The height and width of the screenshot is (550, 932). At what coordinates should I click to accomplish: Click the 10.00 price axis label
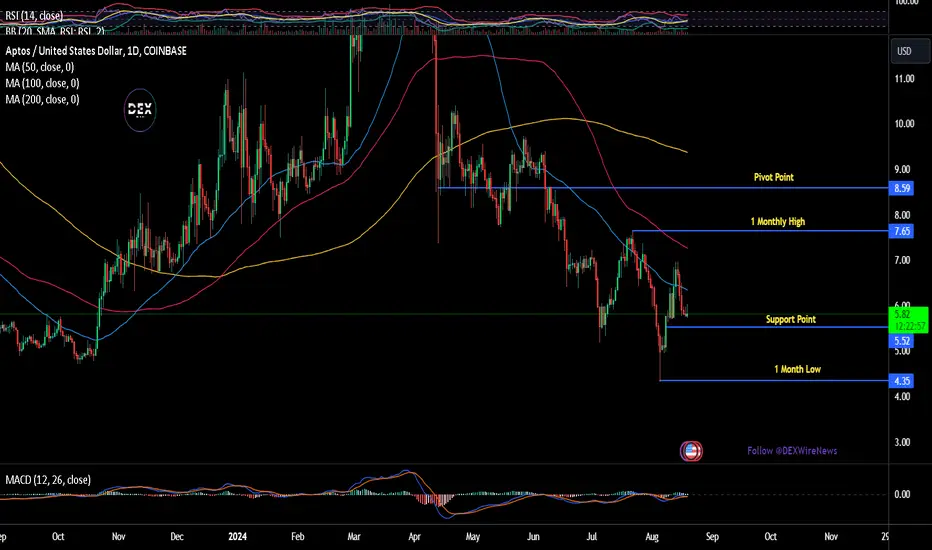tap(904, 124)
